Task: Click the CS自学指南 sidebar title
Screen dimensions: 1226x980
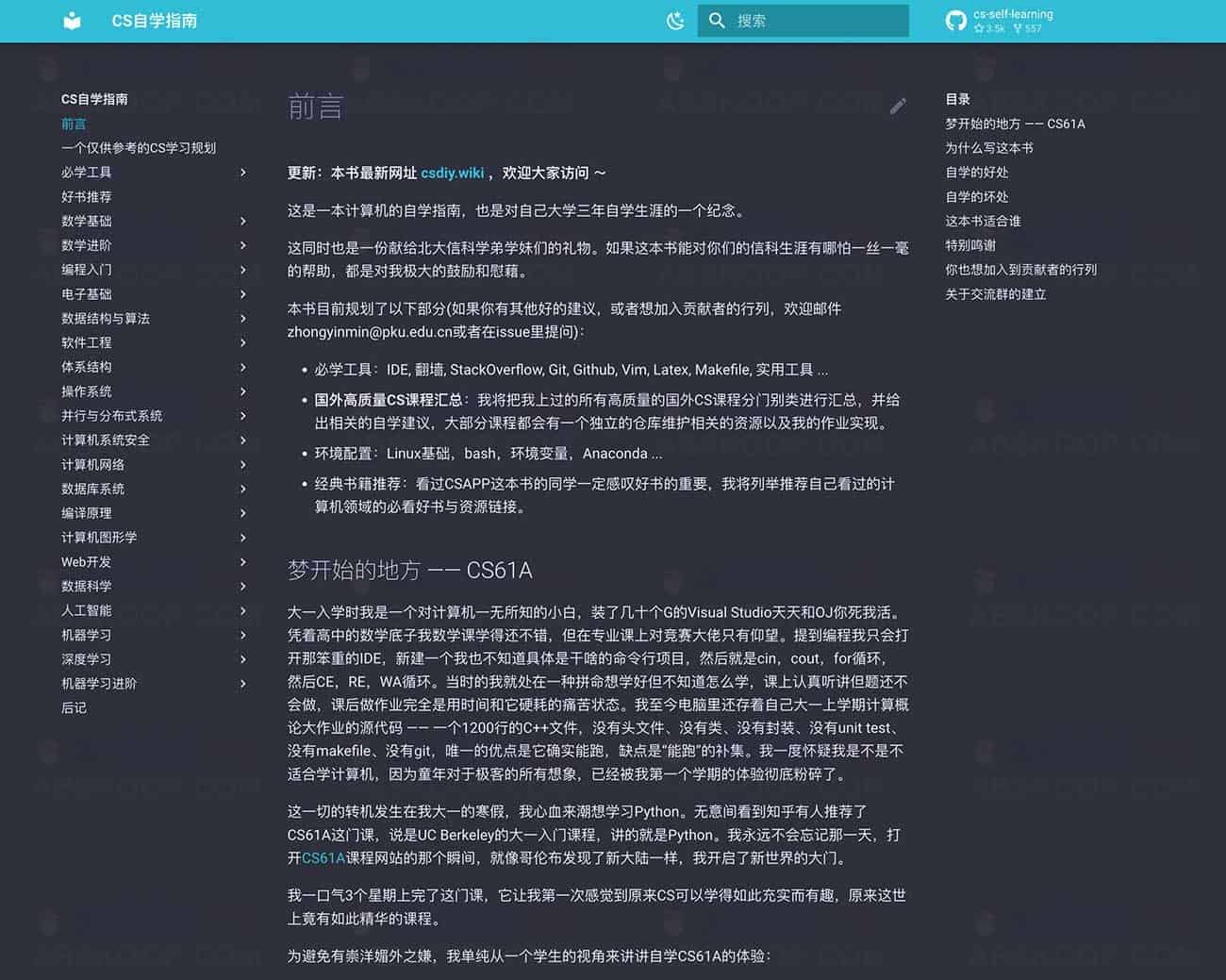Action: 94,99
